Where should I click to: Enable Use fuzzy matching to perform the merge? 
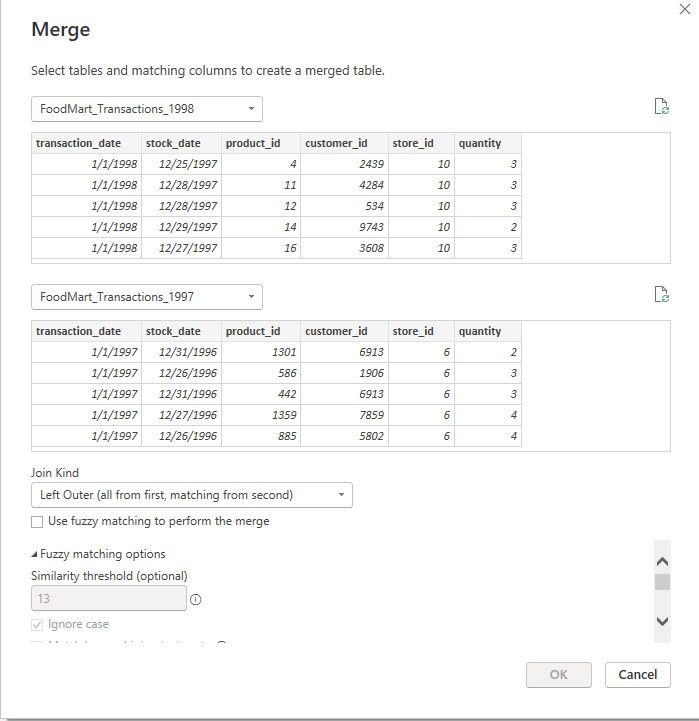pos(37,521)
